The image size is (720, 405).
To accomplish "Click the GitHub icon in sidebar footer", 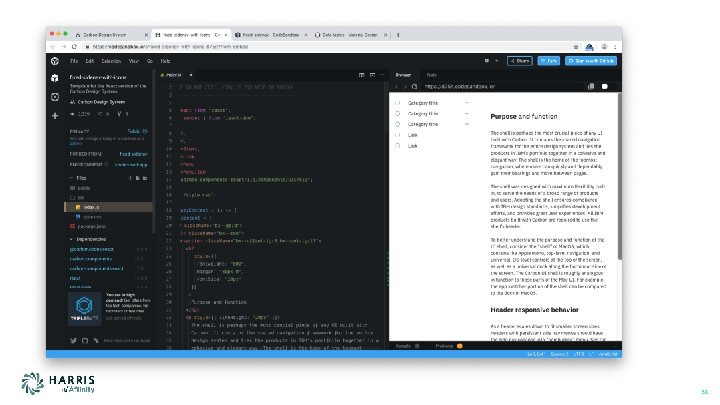I will [85, 340].
